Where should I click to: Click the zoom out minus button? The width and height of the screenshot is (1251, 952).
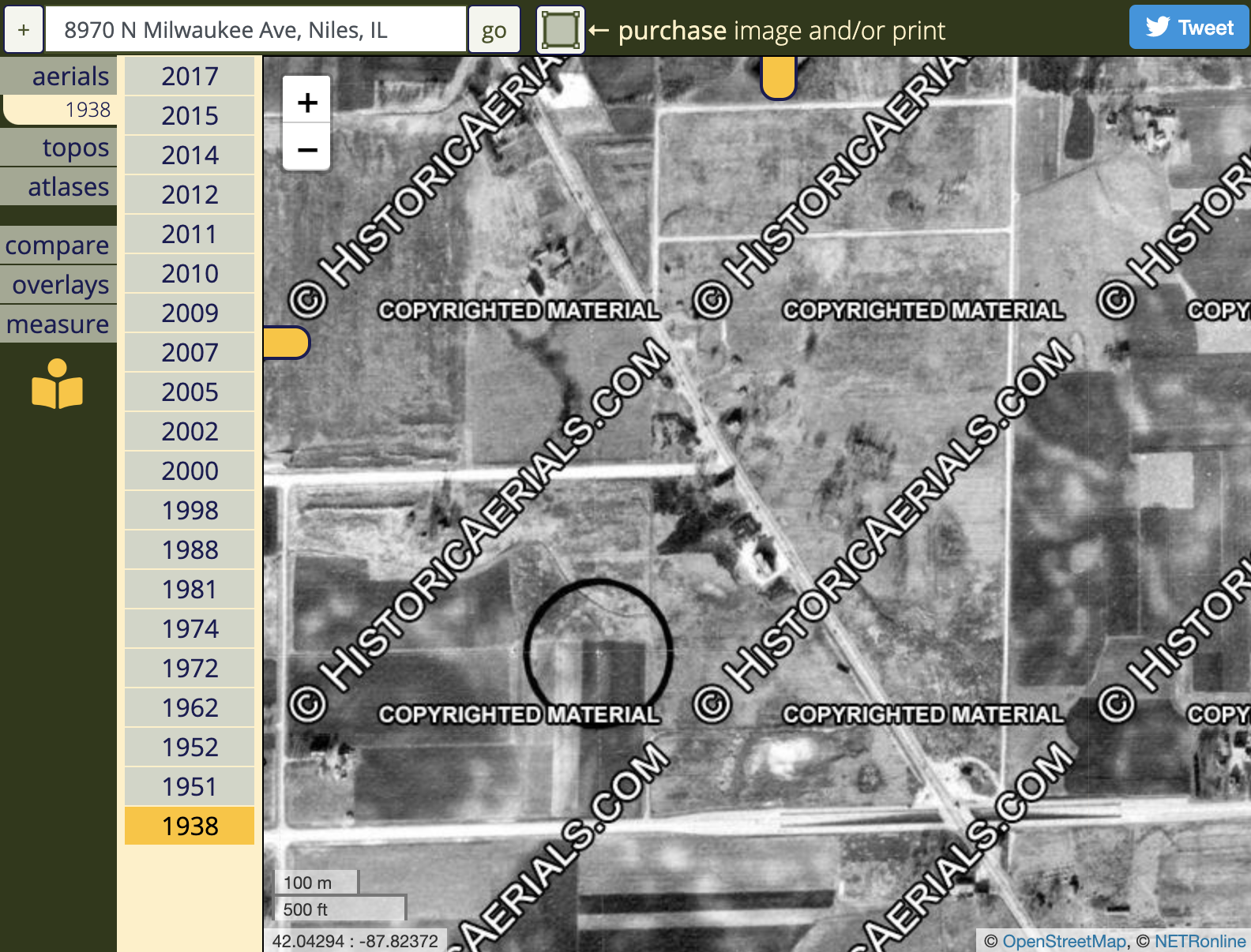coord(307,148)
